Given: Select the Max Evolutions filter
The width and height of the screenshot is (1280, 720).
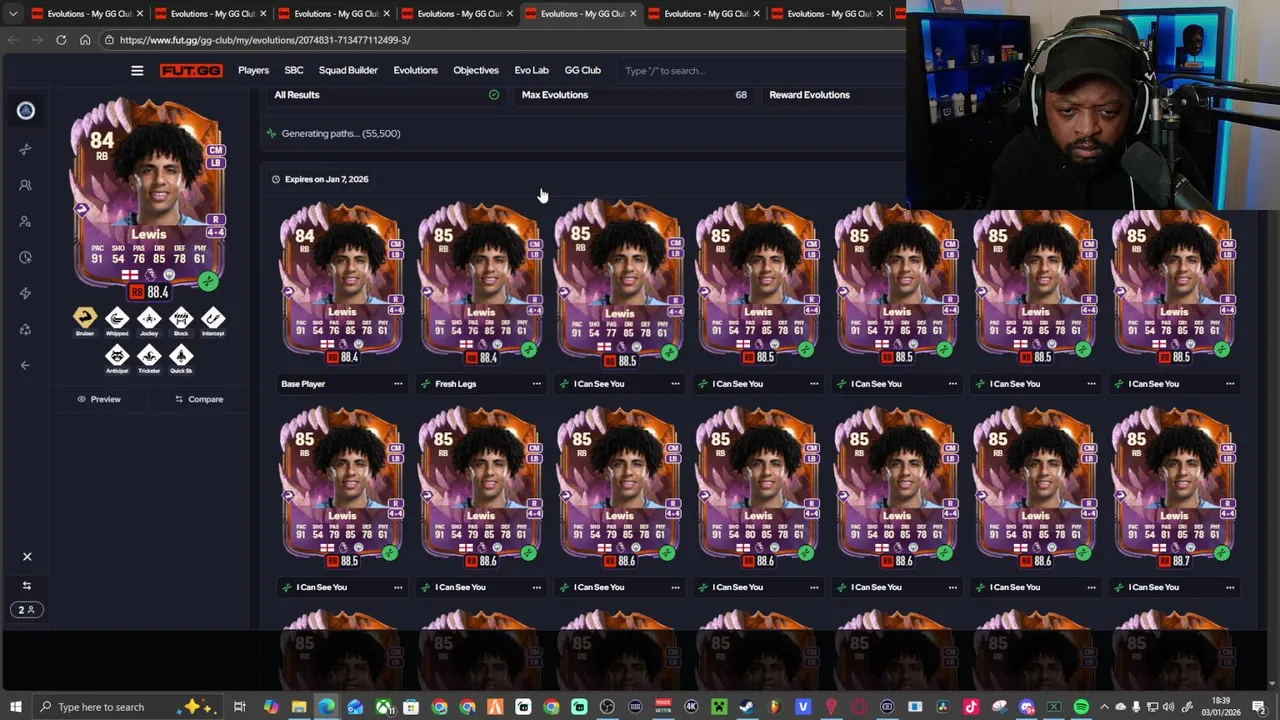Looking at the screenshot, I should [634, 95].
